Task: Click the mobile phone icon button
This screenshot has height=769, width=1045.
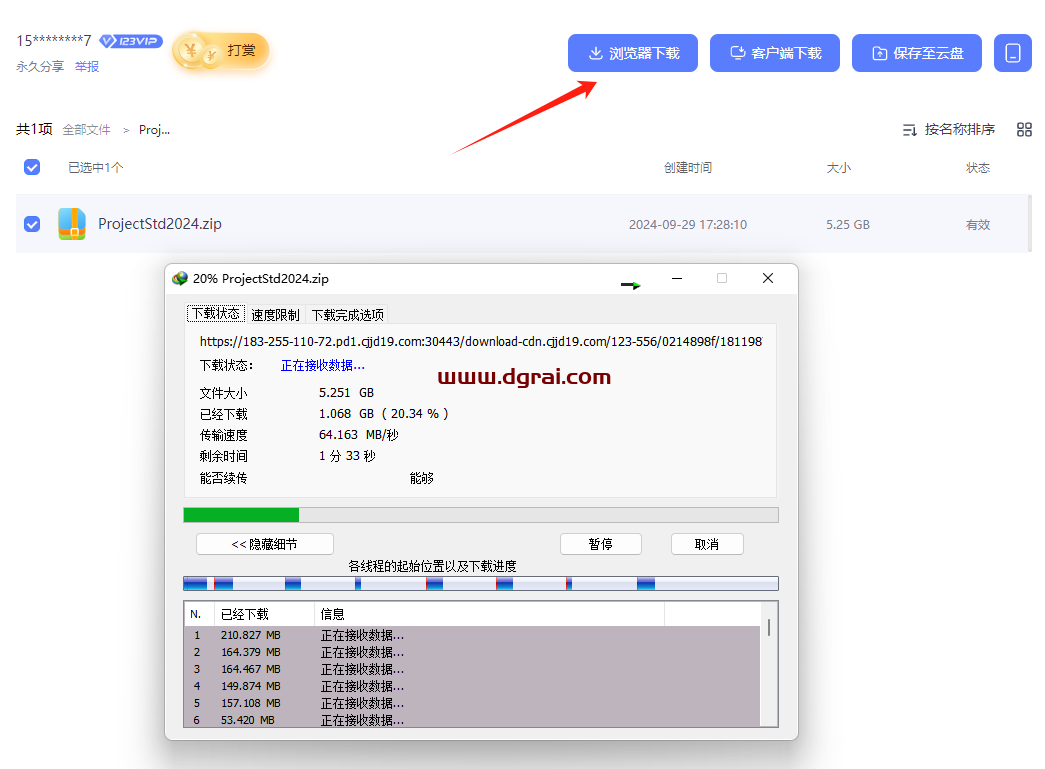Action: point(1012,53)
